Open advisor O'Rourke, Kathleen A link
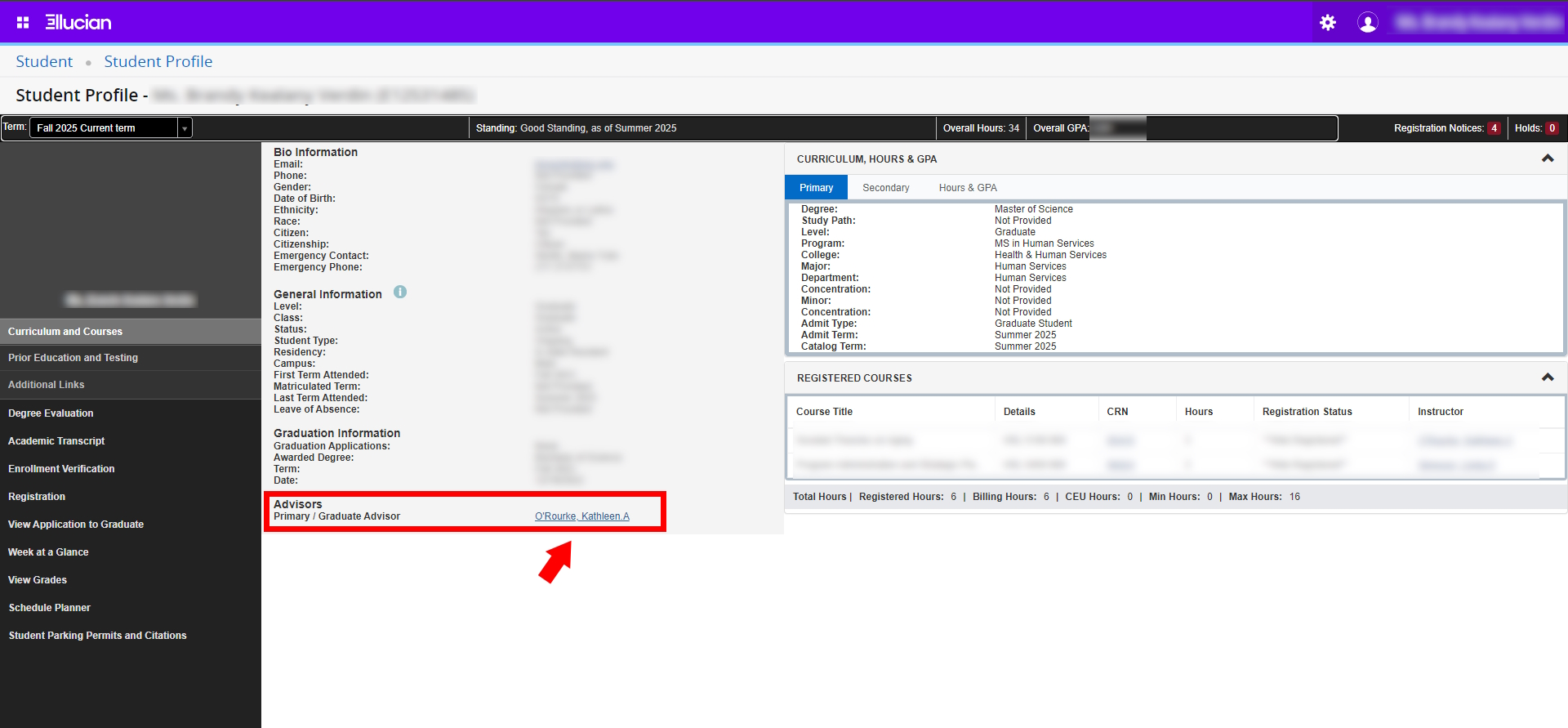 click(x=581, y=516)
